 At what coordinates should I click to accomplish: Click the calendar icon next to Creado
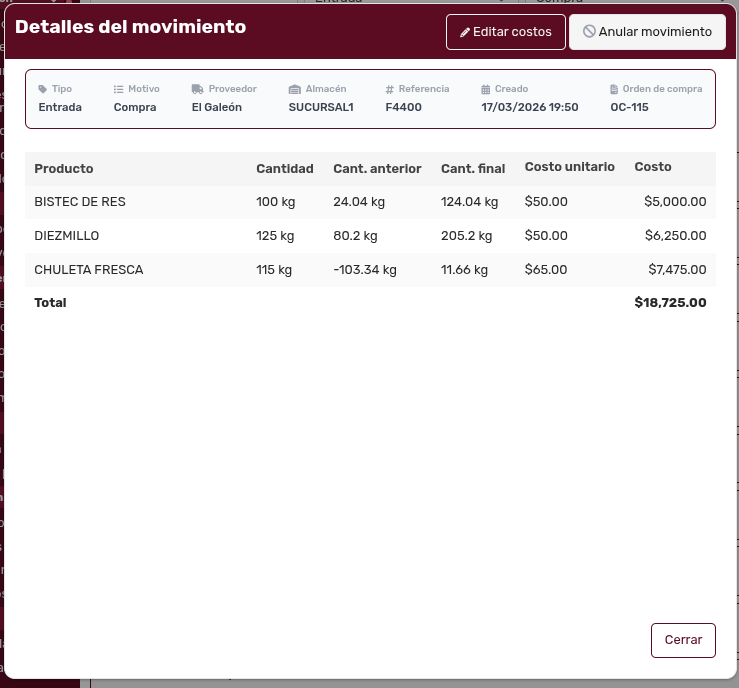click(x=486, y=89)
